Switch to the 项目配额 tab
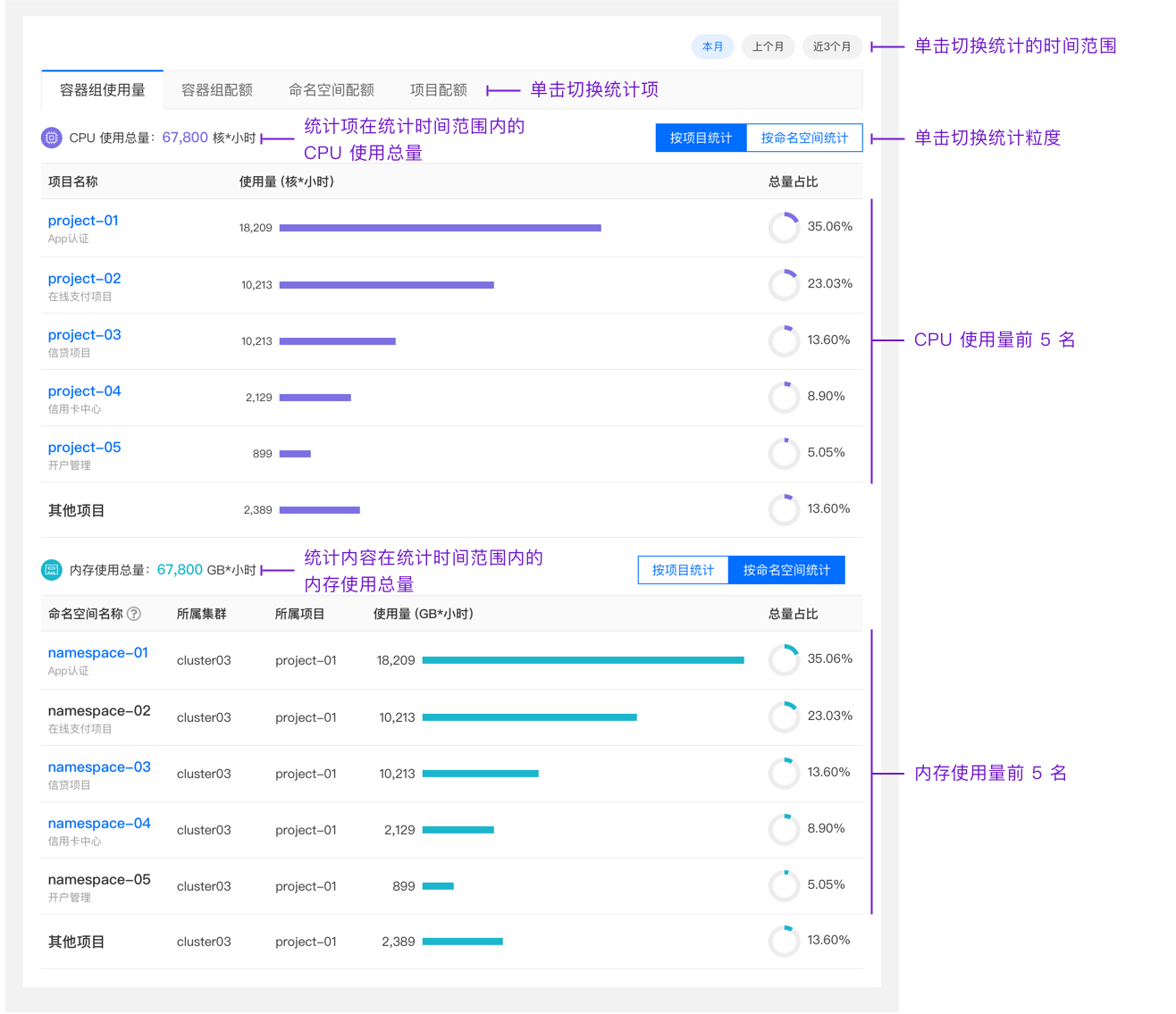1176x1014 pixels. coord(438,90)
